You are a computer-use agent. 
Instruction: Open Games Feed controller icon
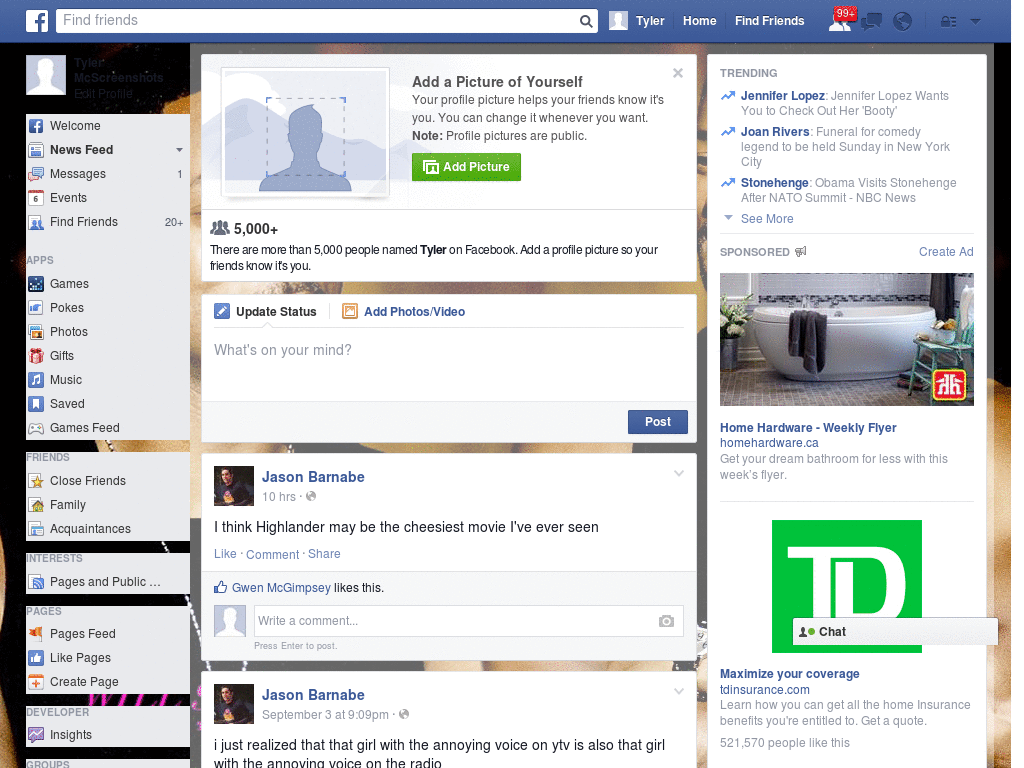tap(36, 428)
